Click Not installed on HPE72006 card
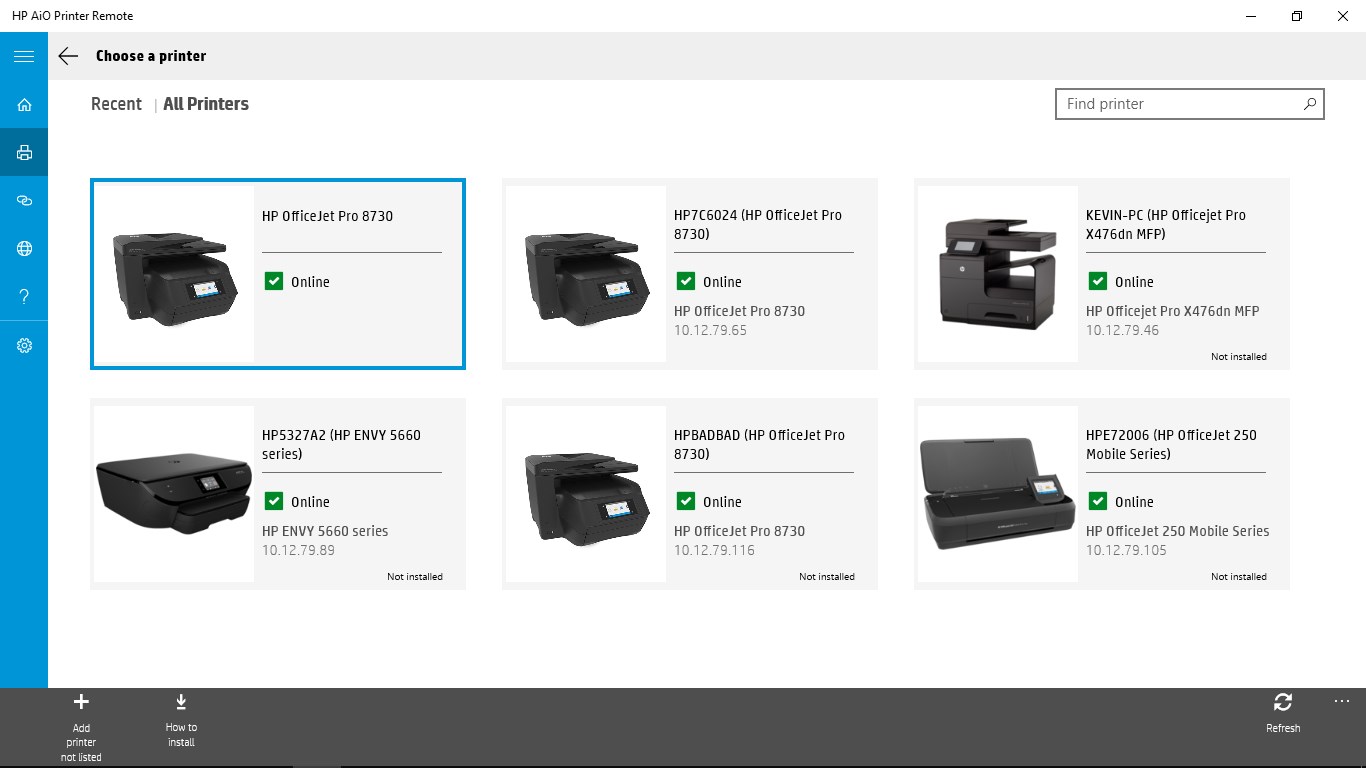The height and width of the screenshot is (768, 1366). (x=1239, y=577)
